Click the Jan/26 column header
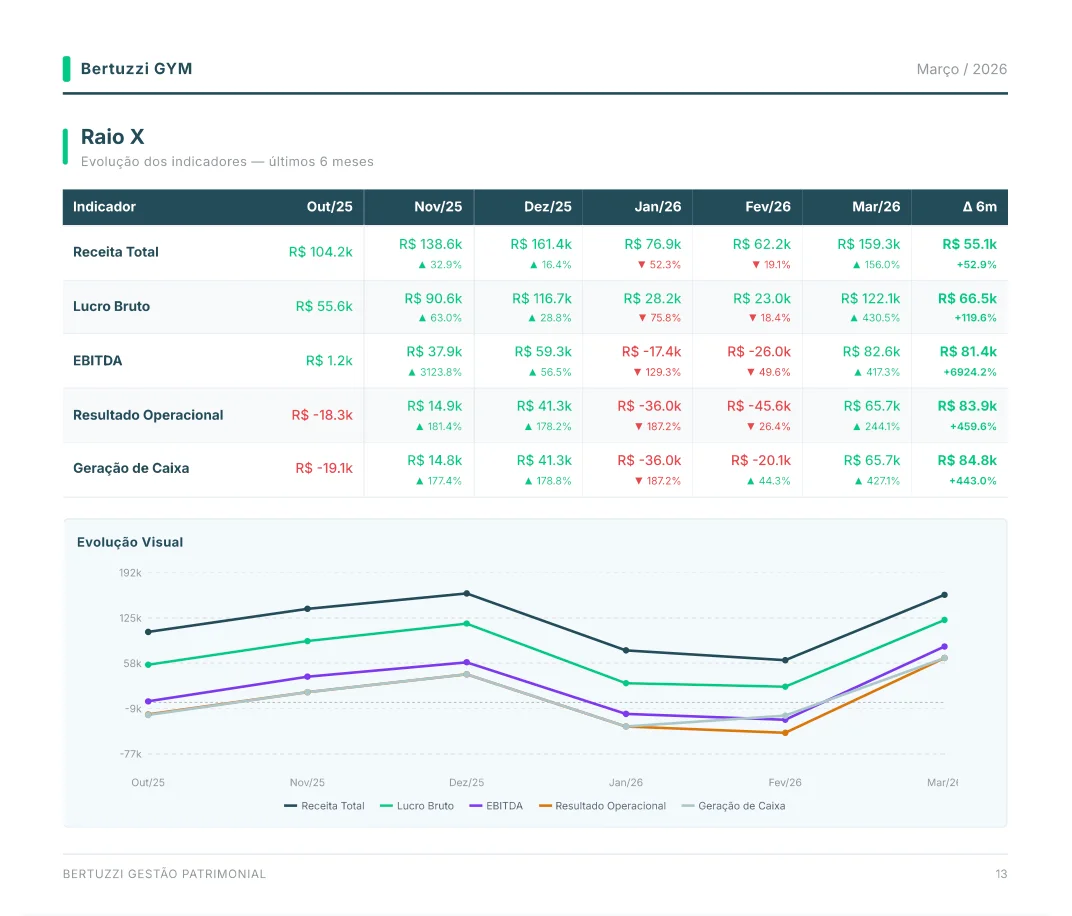This screenshot has width=1072, height=916. click(x=658, y=206)
